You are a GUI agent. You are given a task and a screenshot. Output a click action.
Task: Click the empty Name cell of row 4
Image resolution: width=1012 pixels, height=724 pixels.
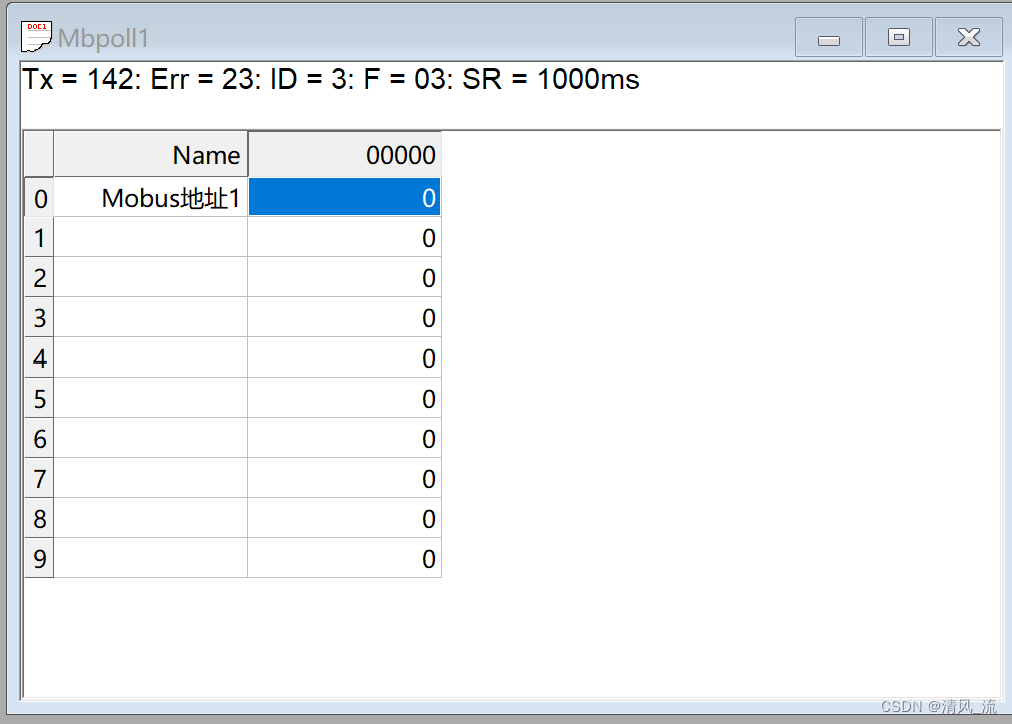(x=149, y=358)
